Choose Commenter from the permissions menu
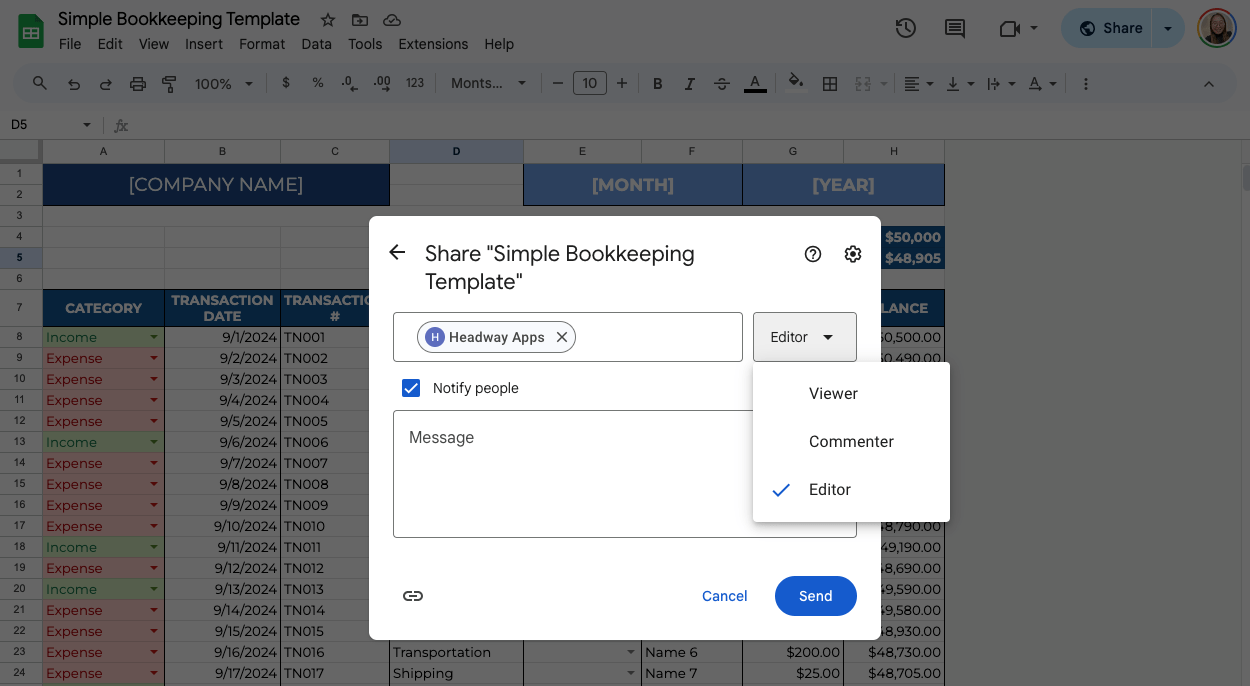The height and width of the screenshot is (686, 1250). click(851, 441)
